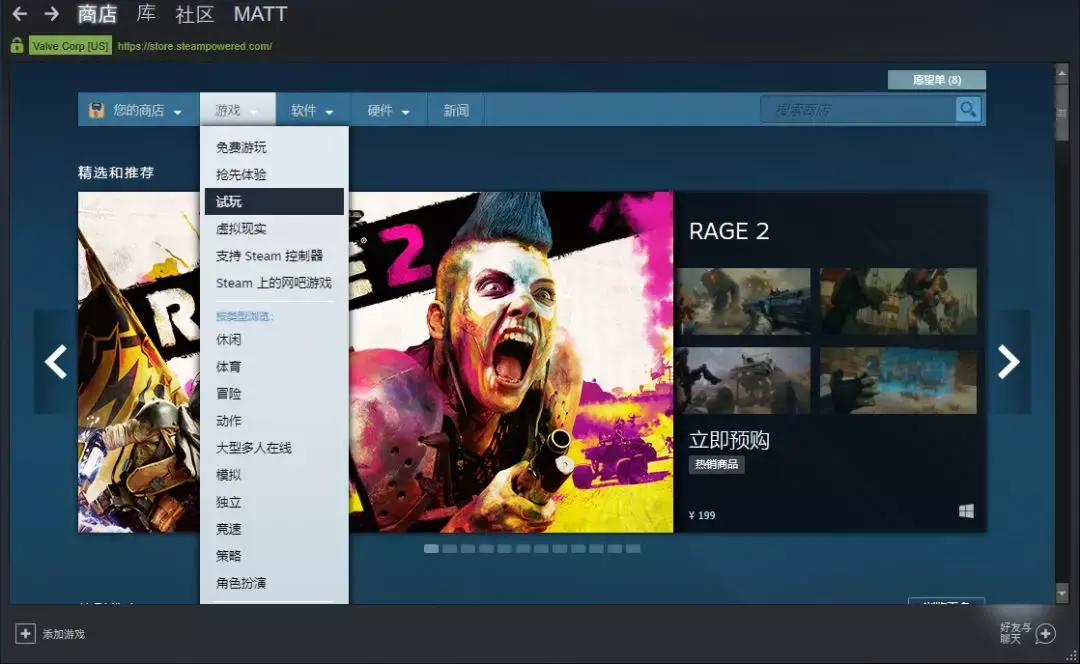Viewport: 1080px width, 664px height.
Task: Select 支持 Steam 控制器 menu entry
Action: point(269,256)
